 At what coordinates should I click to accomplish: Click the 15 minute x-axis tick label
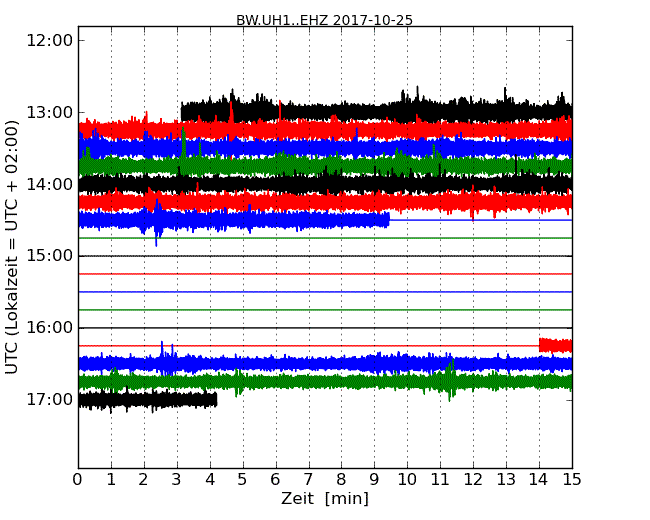[572, 479]
